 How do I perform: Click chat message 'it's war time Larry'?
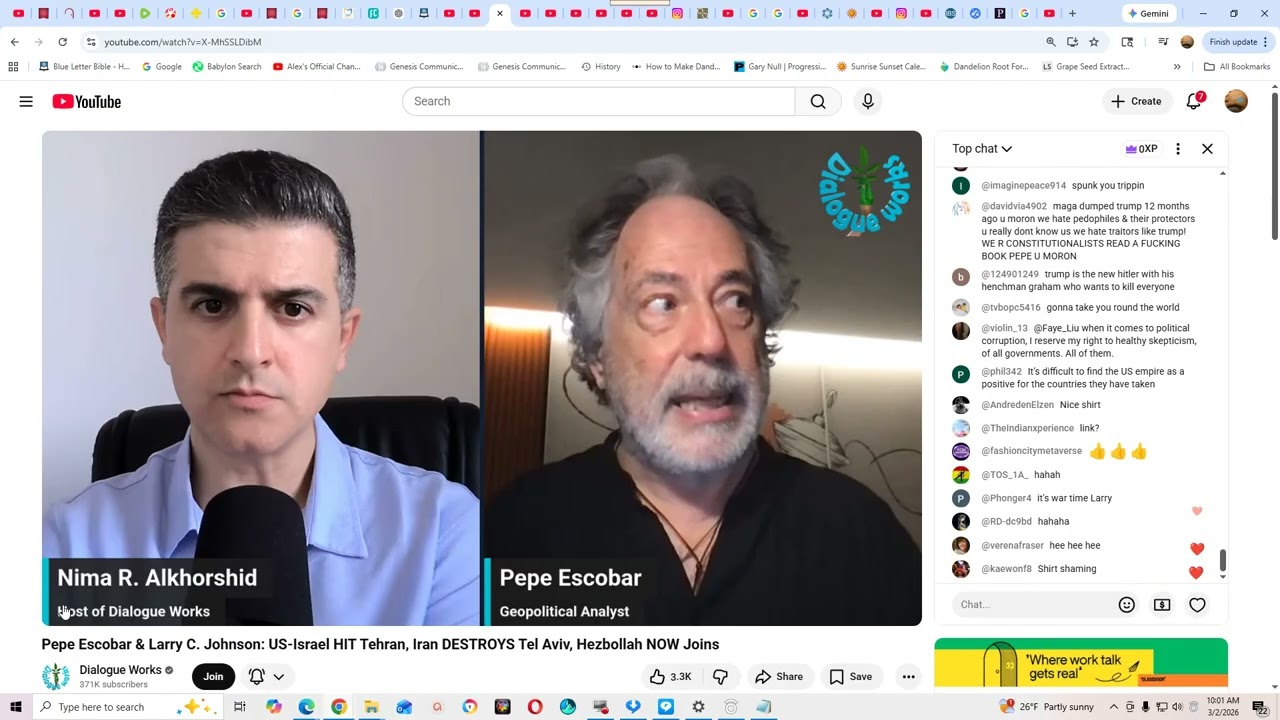click(1074, 498)
